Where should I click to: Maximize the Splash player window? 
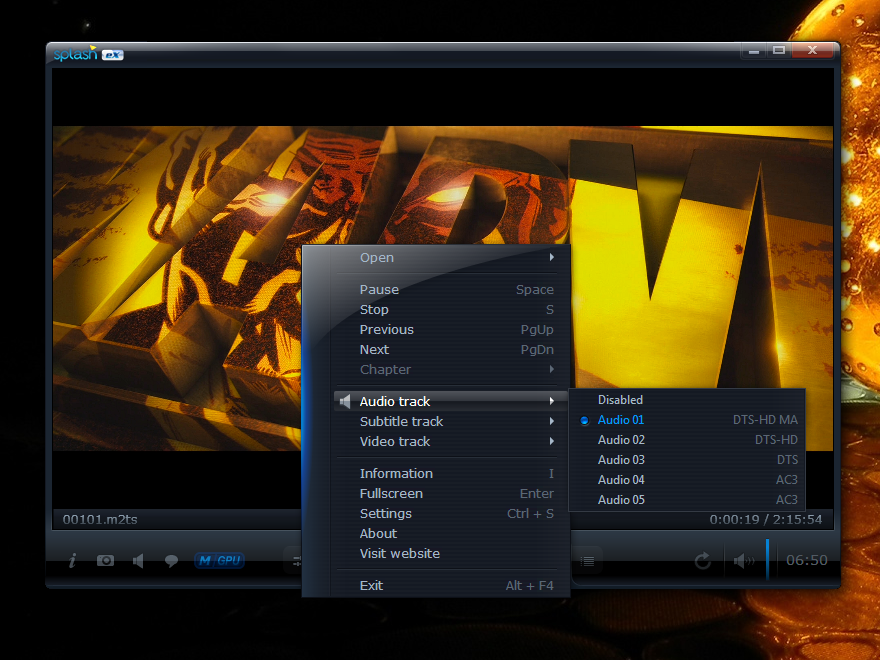point(779,51)
